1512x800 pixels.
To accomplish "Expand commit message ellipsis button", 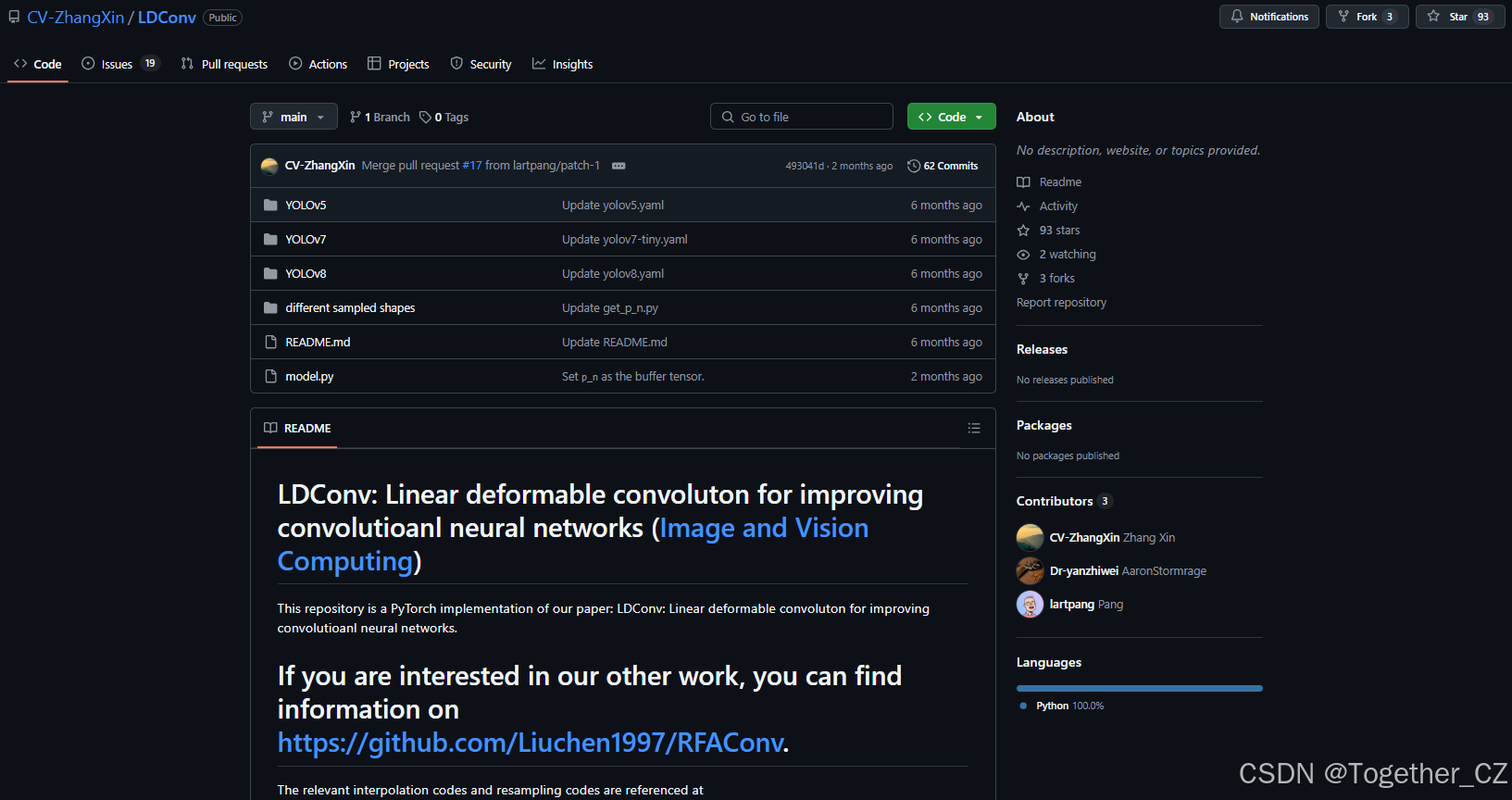I will point(619,166).
